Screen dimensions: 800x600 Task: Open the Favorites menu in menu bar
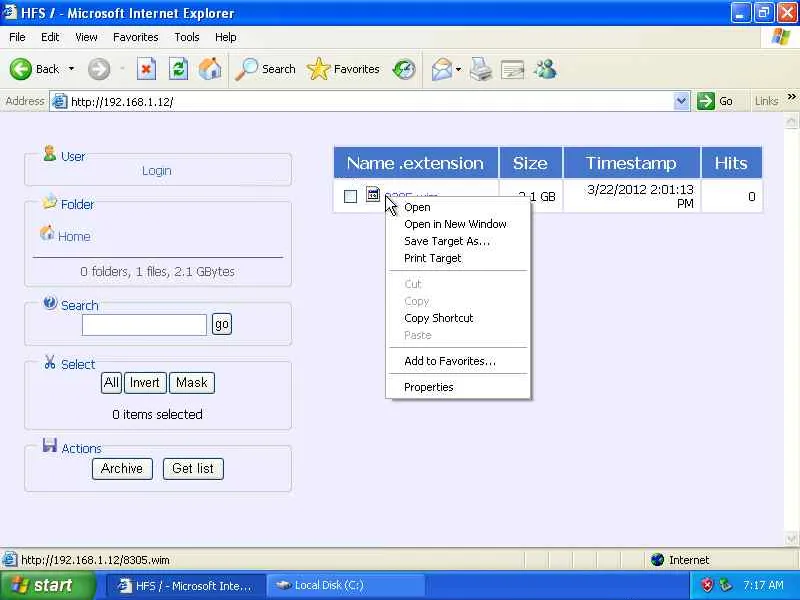(136, 37)
